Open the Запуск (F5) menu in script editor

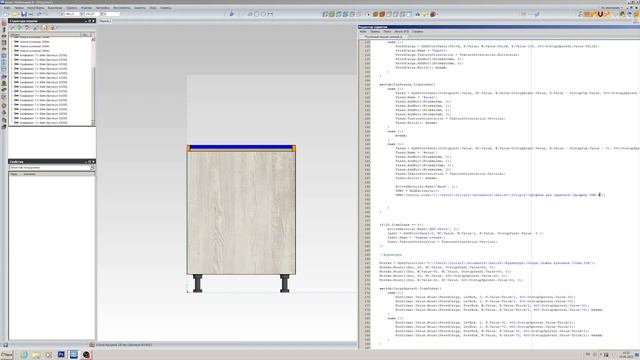click(401, 31)
